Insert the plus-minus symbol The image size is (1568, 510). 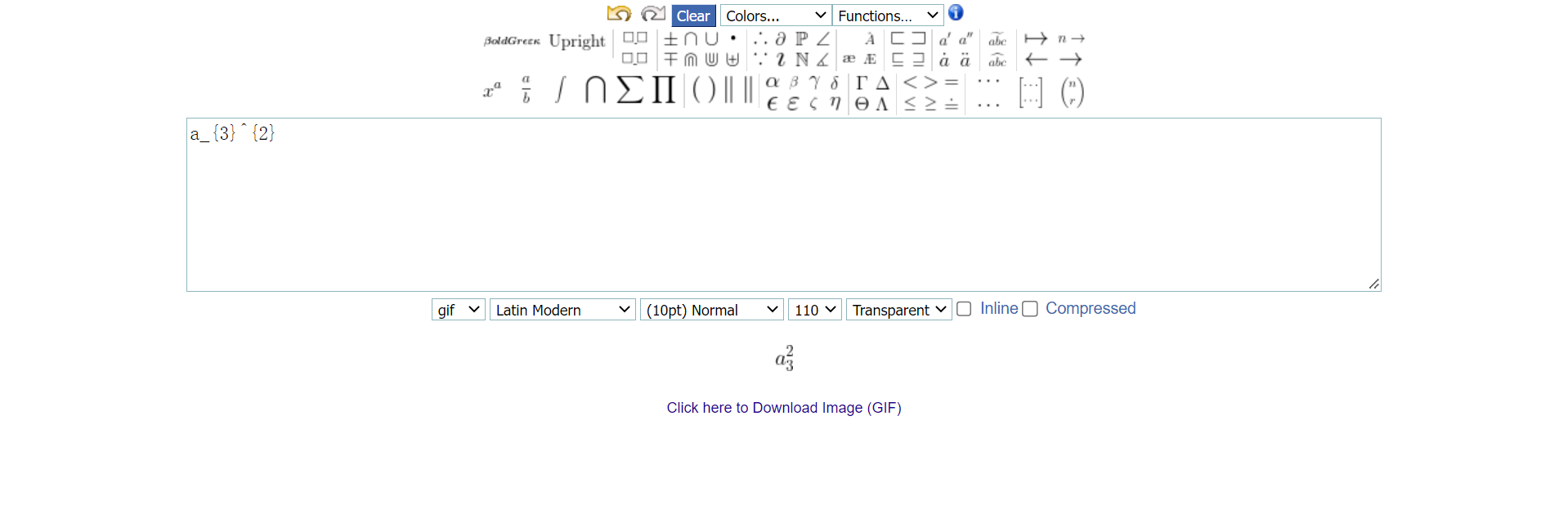(670, 38)
